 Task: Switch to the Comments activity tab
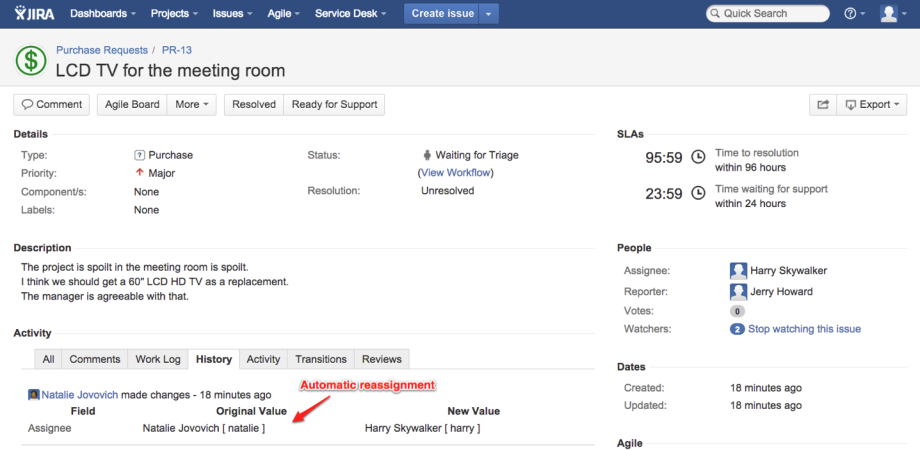pos(95,359)
